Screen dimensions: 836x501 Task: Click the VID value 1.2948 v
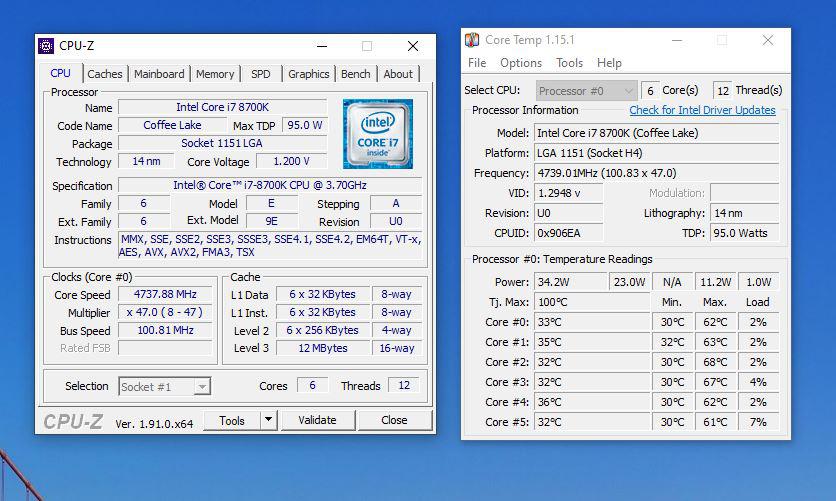568,193
